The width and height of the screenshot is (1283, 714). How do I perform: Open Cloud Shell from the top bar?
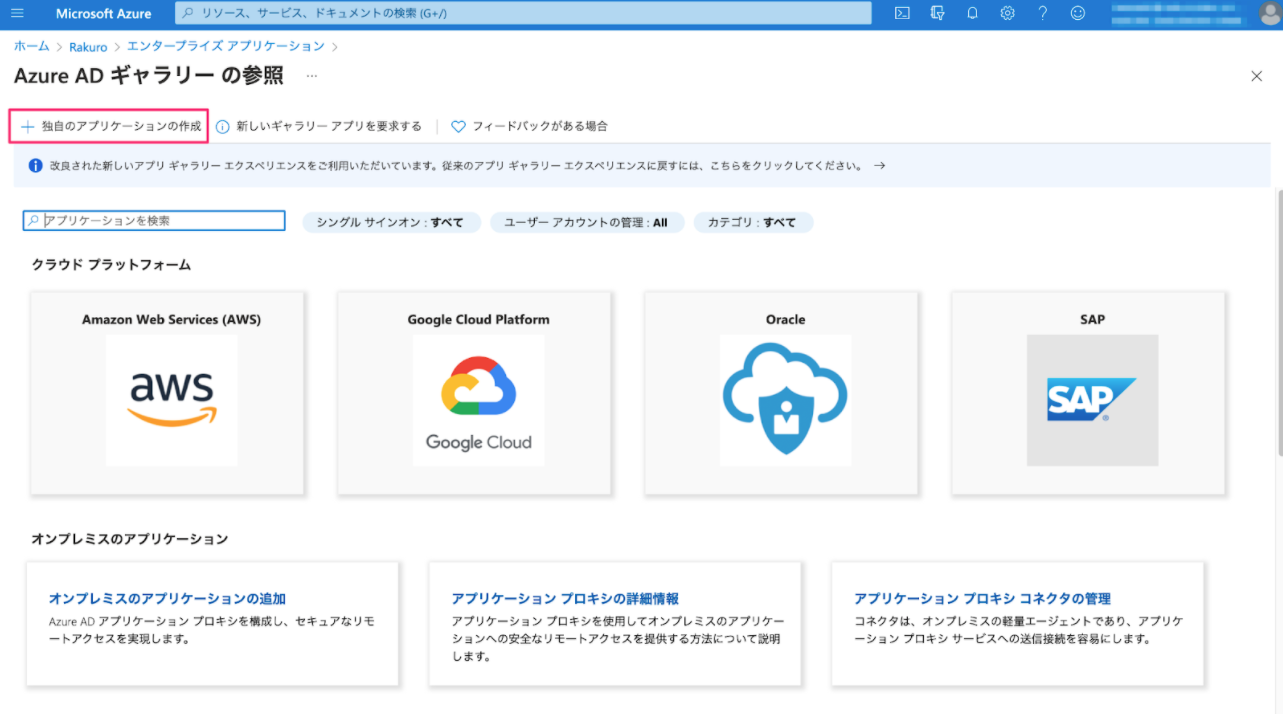click(x=902, y=13)
